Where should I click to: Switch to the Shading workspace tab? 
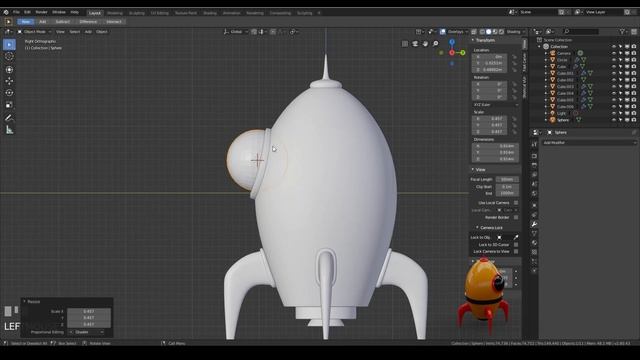pos(210,13)
